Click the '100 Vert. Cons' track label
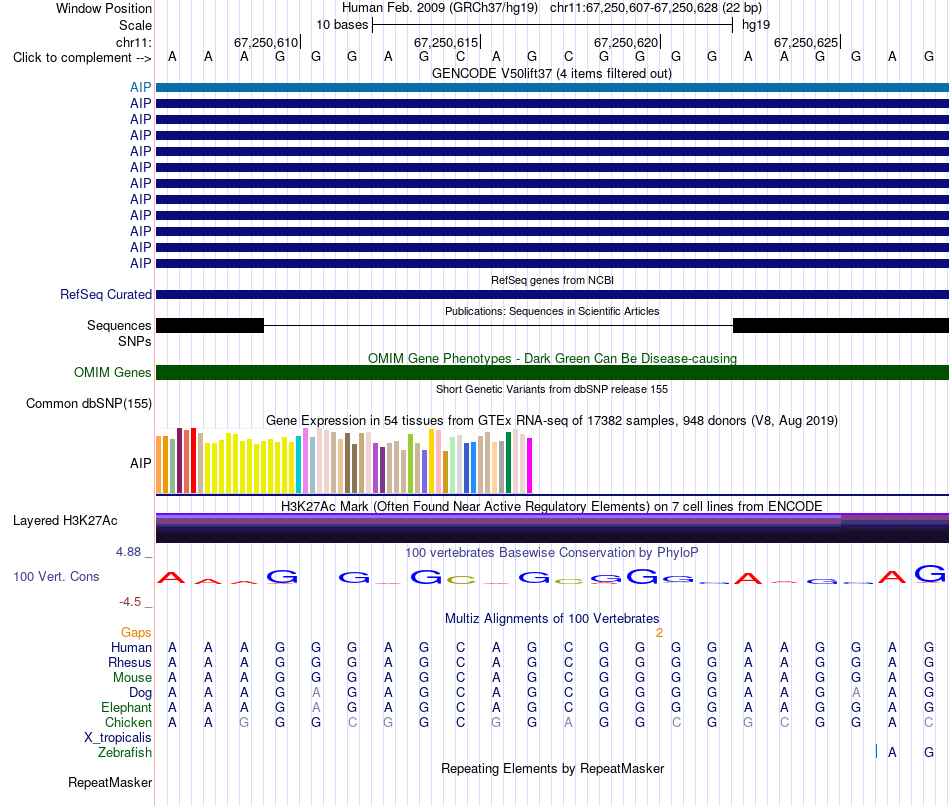 pos(56,576)
